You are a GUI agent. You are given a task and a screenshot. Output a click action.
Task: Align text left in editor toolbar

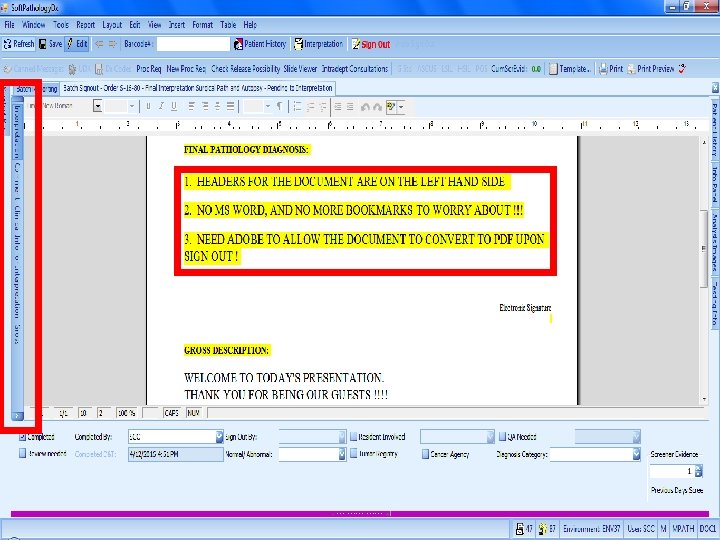(x=191, y=107)
